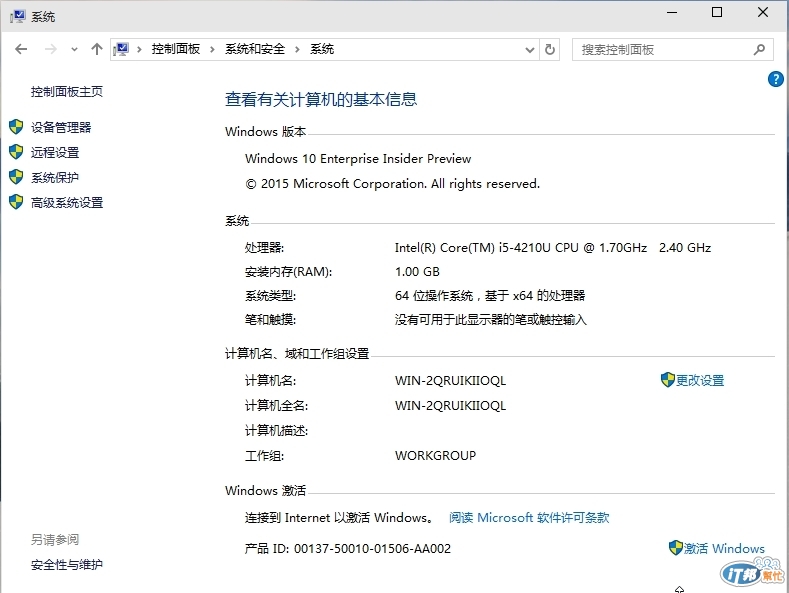This screenshot has width=789, height=593.
Task: Click shield icon beside 系统保护
Action: coord(16,177)
